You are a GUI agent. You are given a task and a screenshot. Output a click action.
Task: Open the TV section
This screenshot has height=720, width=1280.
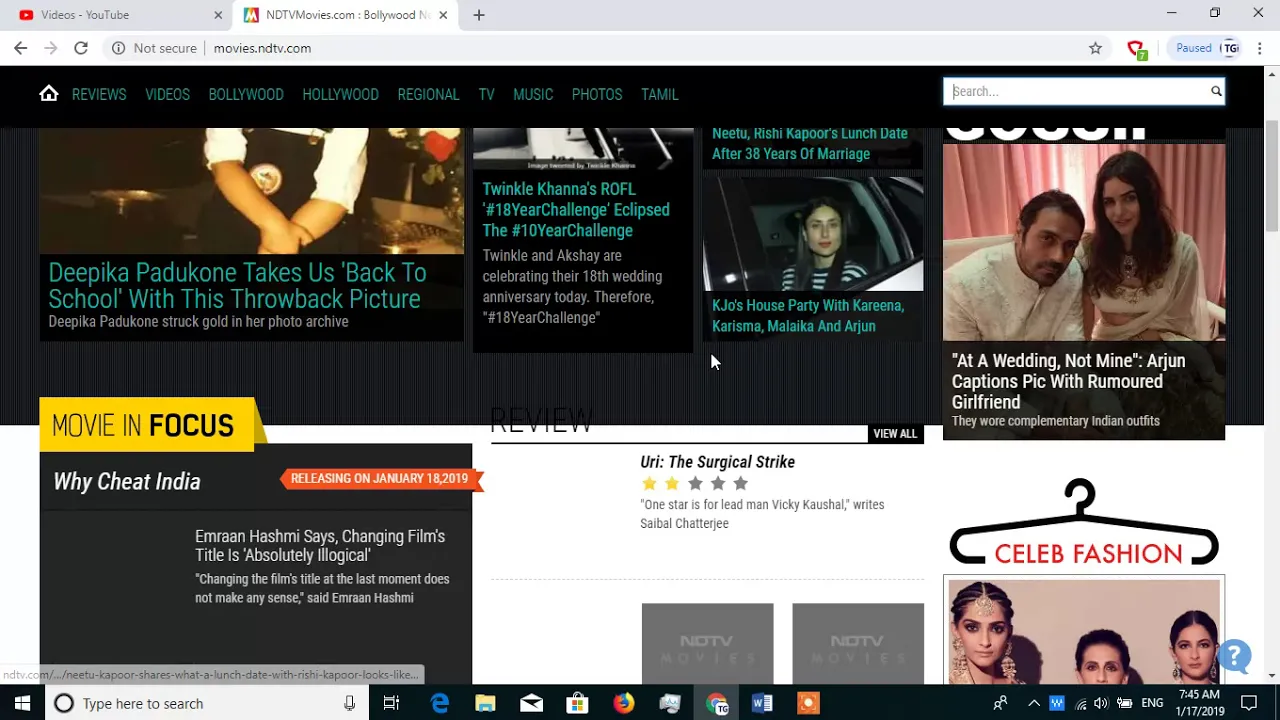(x=486, y=94)
